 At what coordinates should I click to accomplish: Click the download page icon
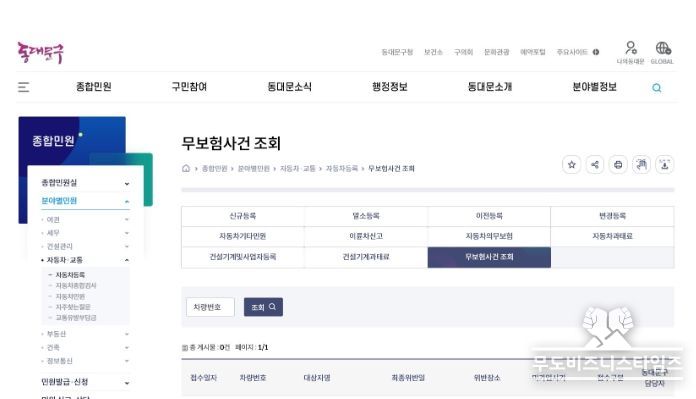664,165
